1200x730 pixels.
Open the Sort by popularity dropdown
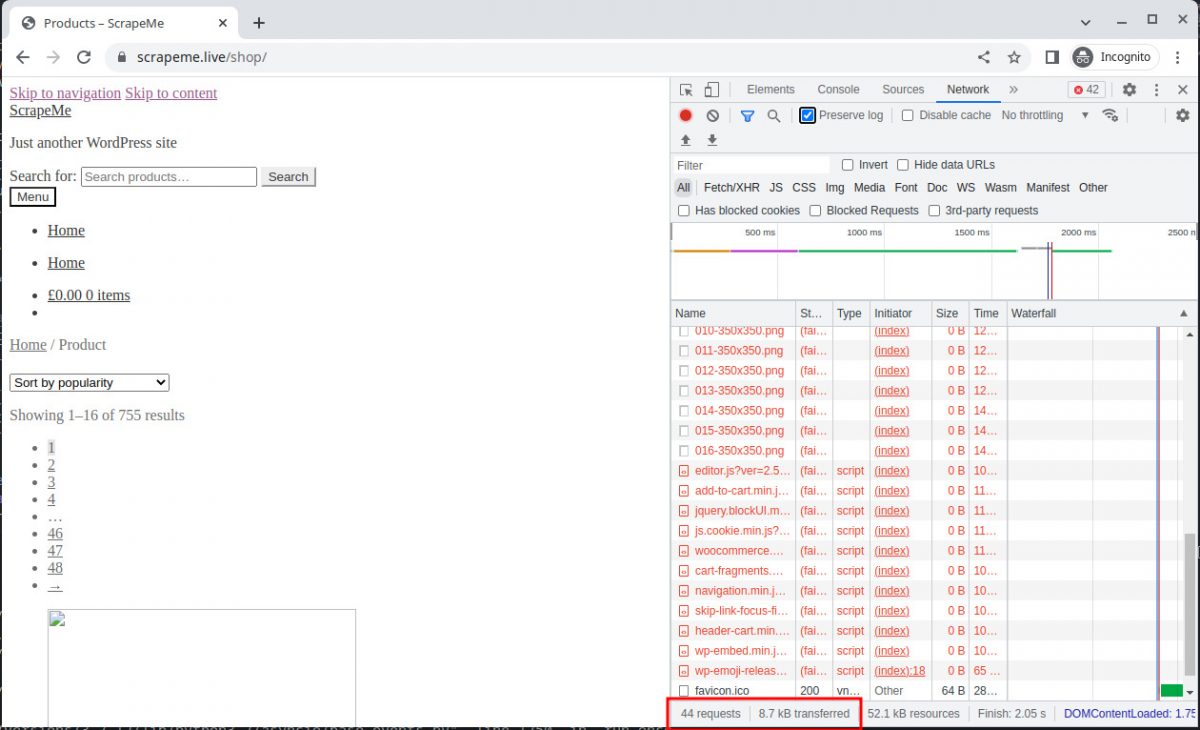[90, 383]
